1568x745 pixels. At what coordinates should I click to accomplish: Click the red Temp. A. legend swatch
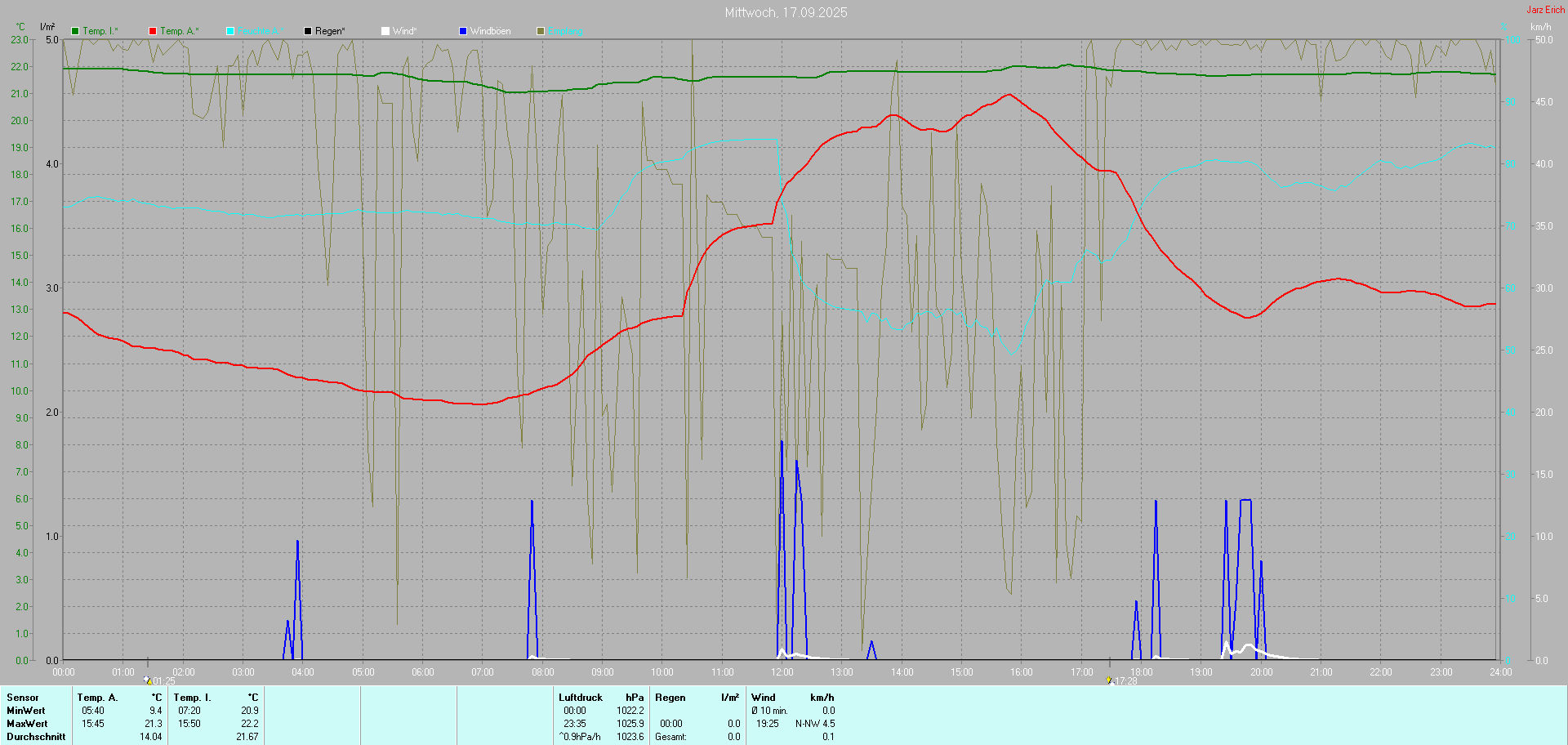click(153, 31)
